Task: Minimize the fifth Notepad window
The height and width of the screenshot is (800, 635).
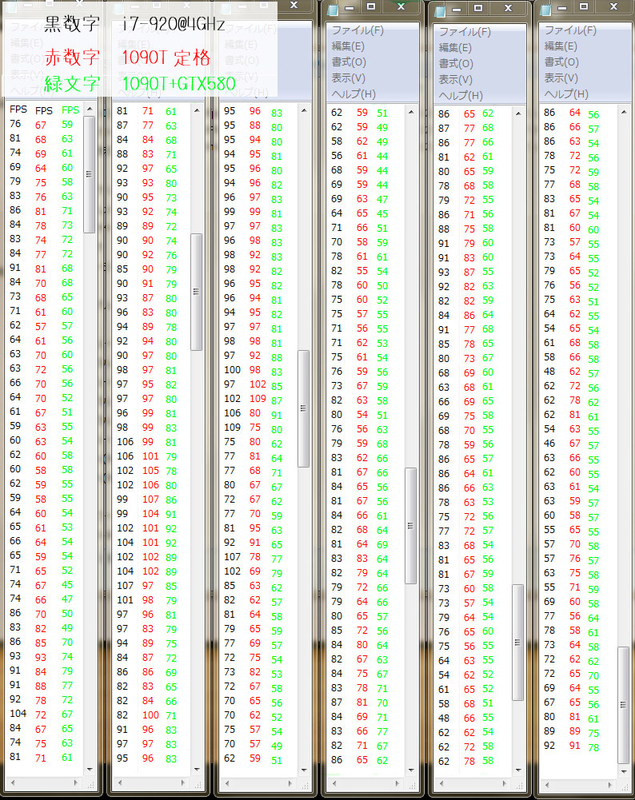Action: [x=457, y=9]
